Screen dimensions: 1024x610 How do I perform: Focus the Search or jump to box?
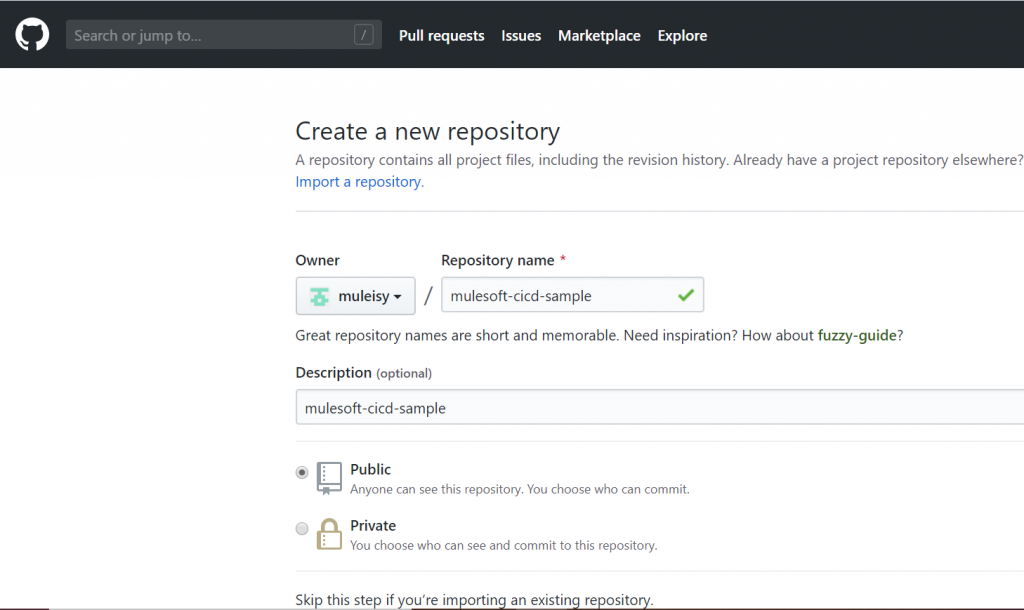210,35
